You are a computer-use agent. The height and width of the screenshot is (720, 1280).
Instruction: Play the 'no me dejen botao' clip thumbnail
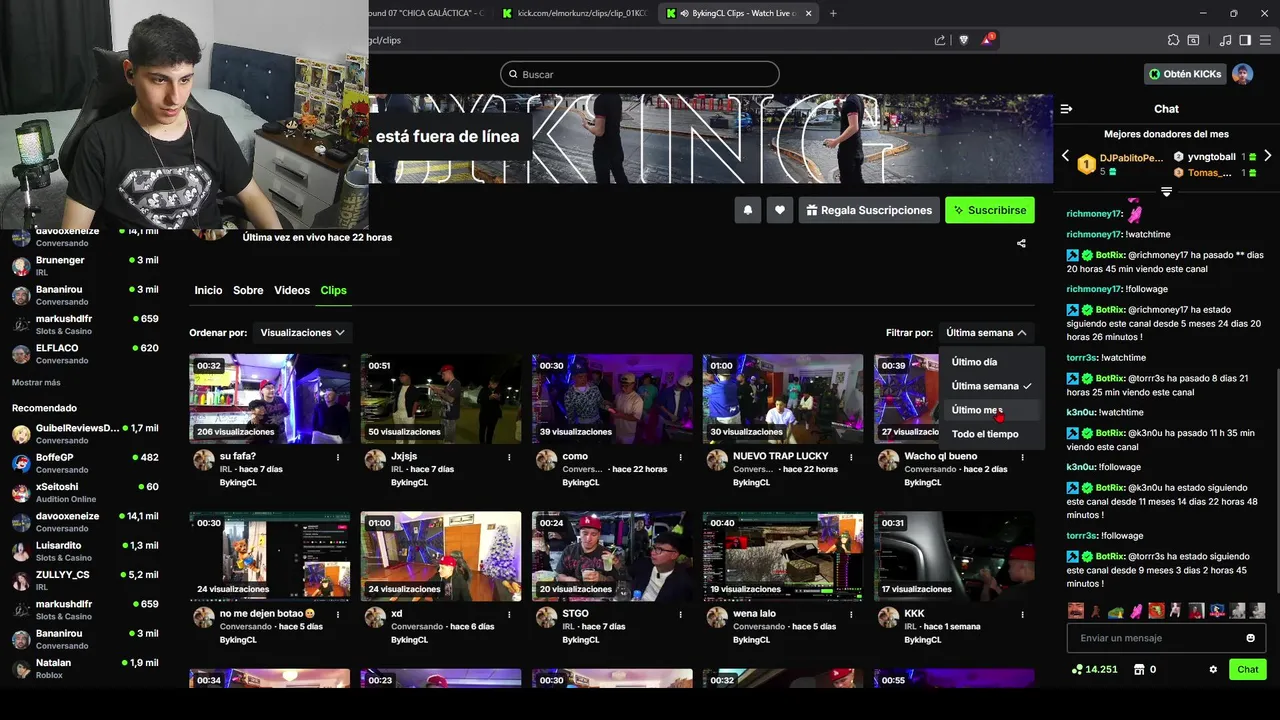coord(270,556)
